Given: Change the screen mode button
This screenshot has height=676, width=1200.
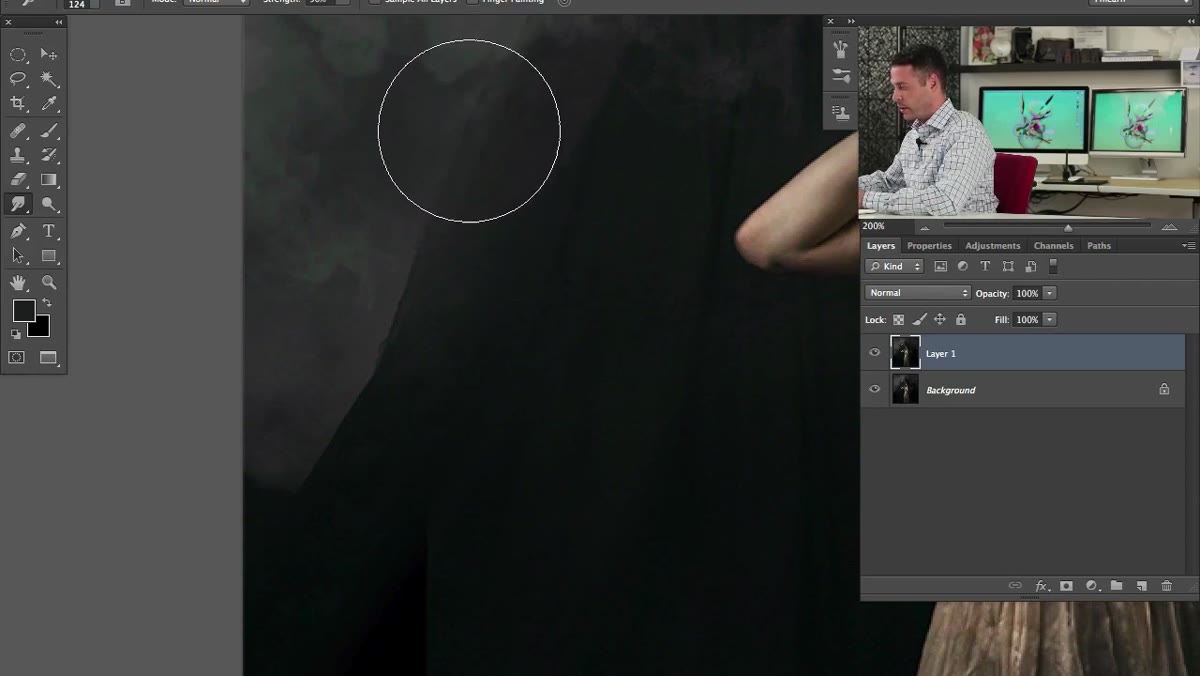Looking at the screenshot, I should point(48,357).
